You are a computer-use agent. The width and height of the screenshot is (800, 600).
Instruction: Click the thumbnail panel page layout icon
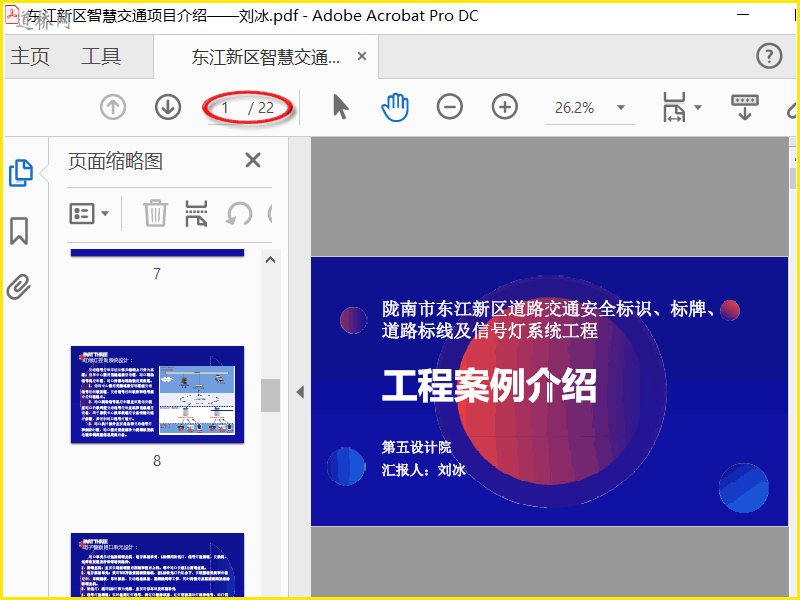(196, 213)
